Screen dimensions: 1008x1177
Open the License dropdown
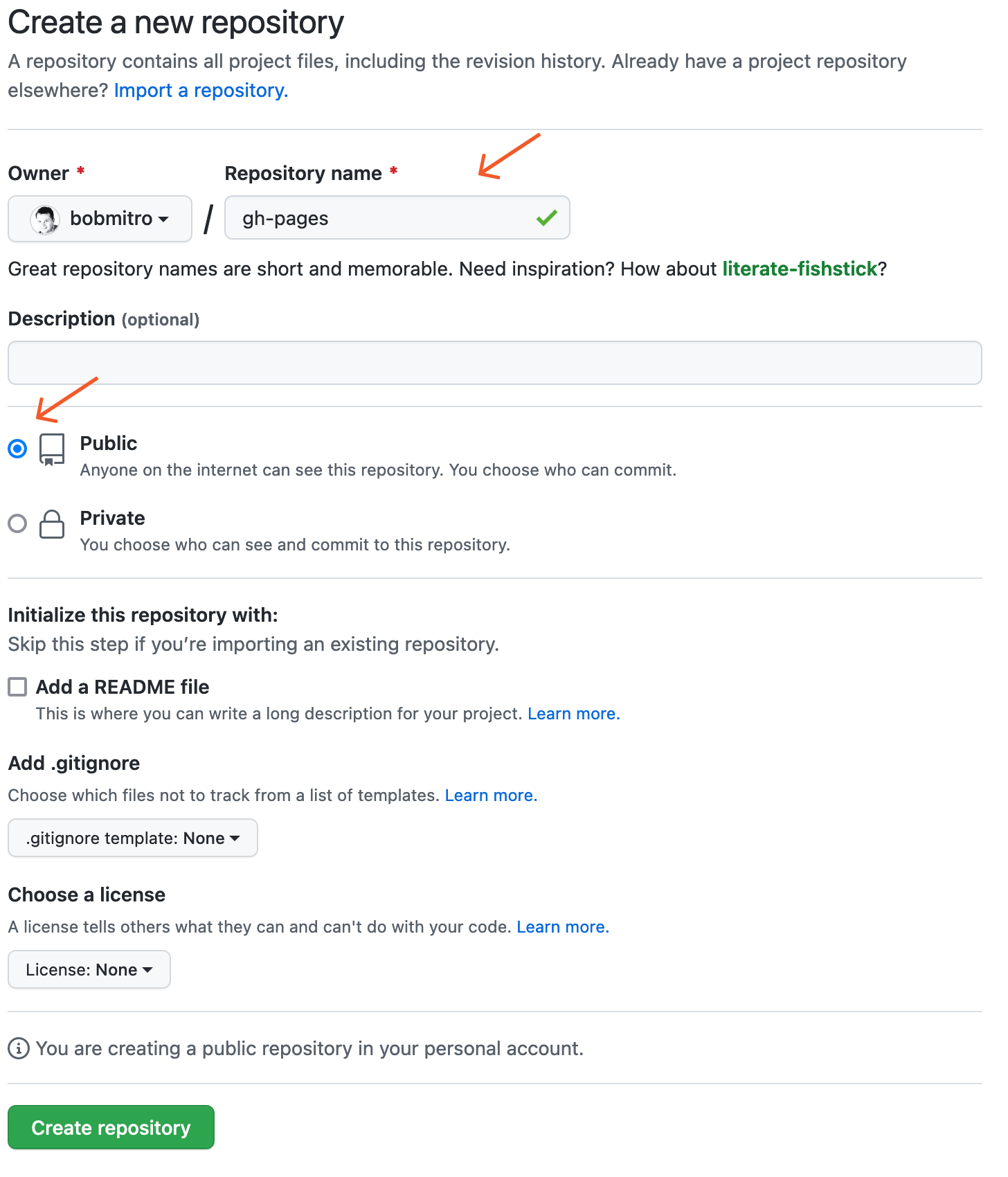tap(89, 969)
